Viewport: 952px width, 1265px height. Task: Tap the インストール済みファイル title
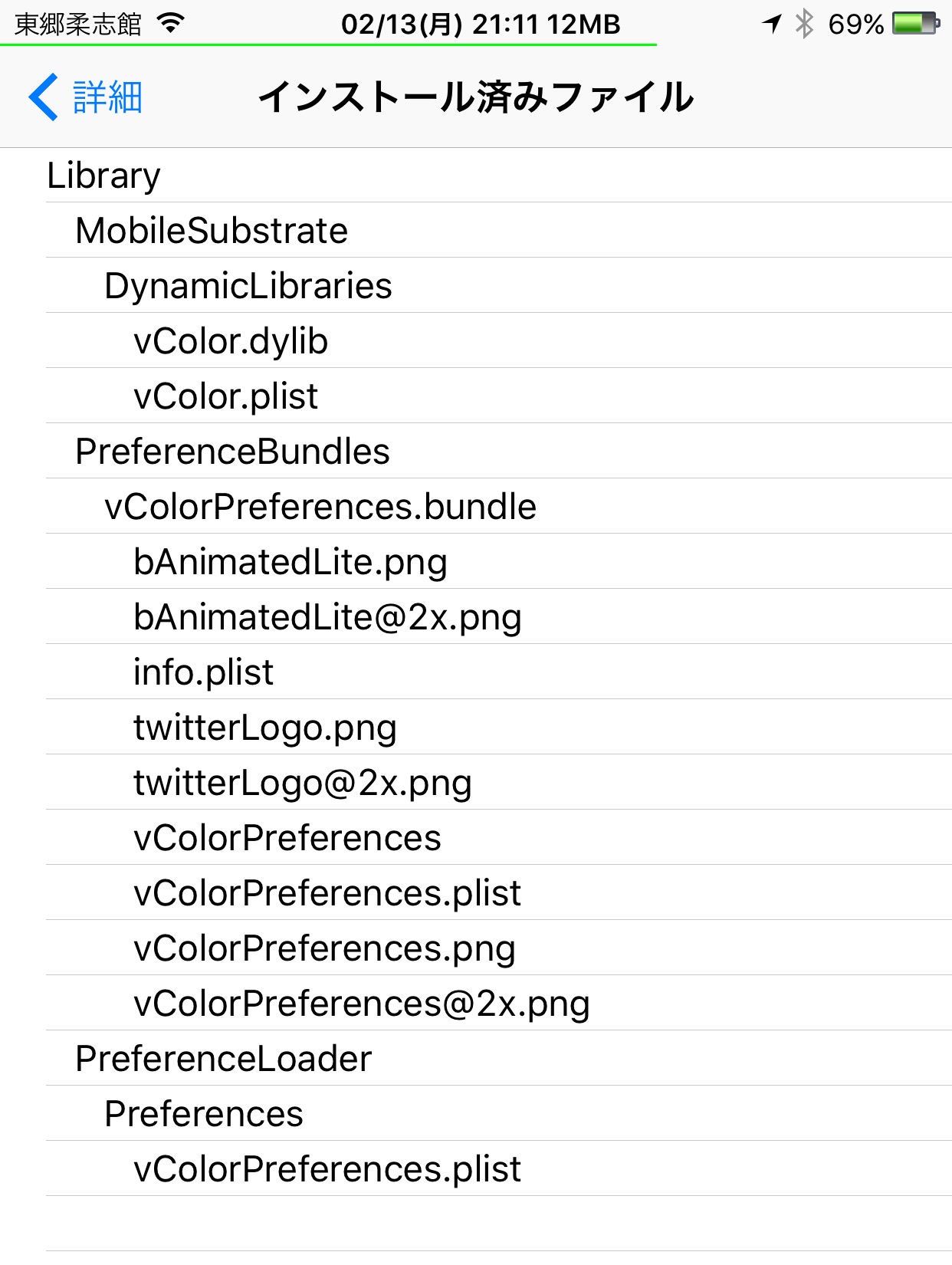point(476,97)
